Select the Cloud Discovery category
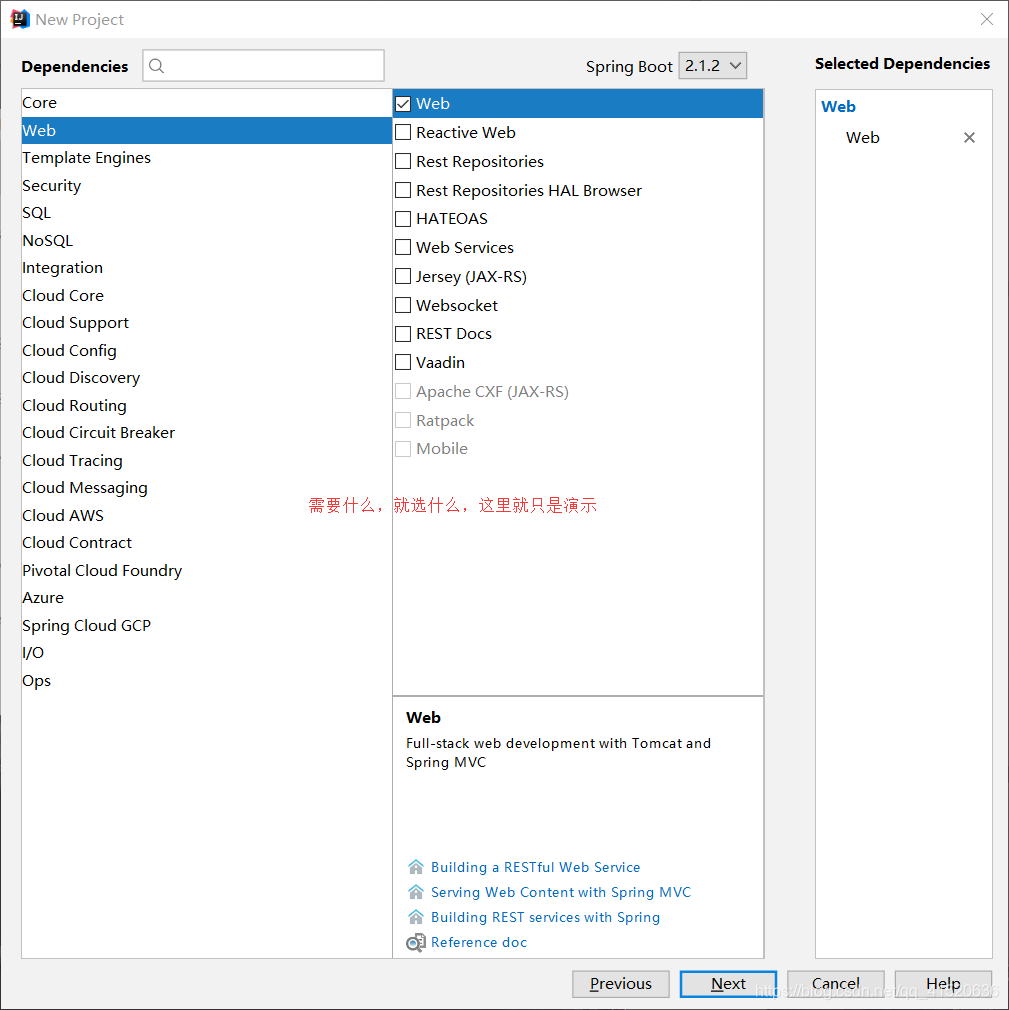 81,377
